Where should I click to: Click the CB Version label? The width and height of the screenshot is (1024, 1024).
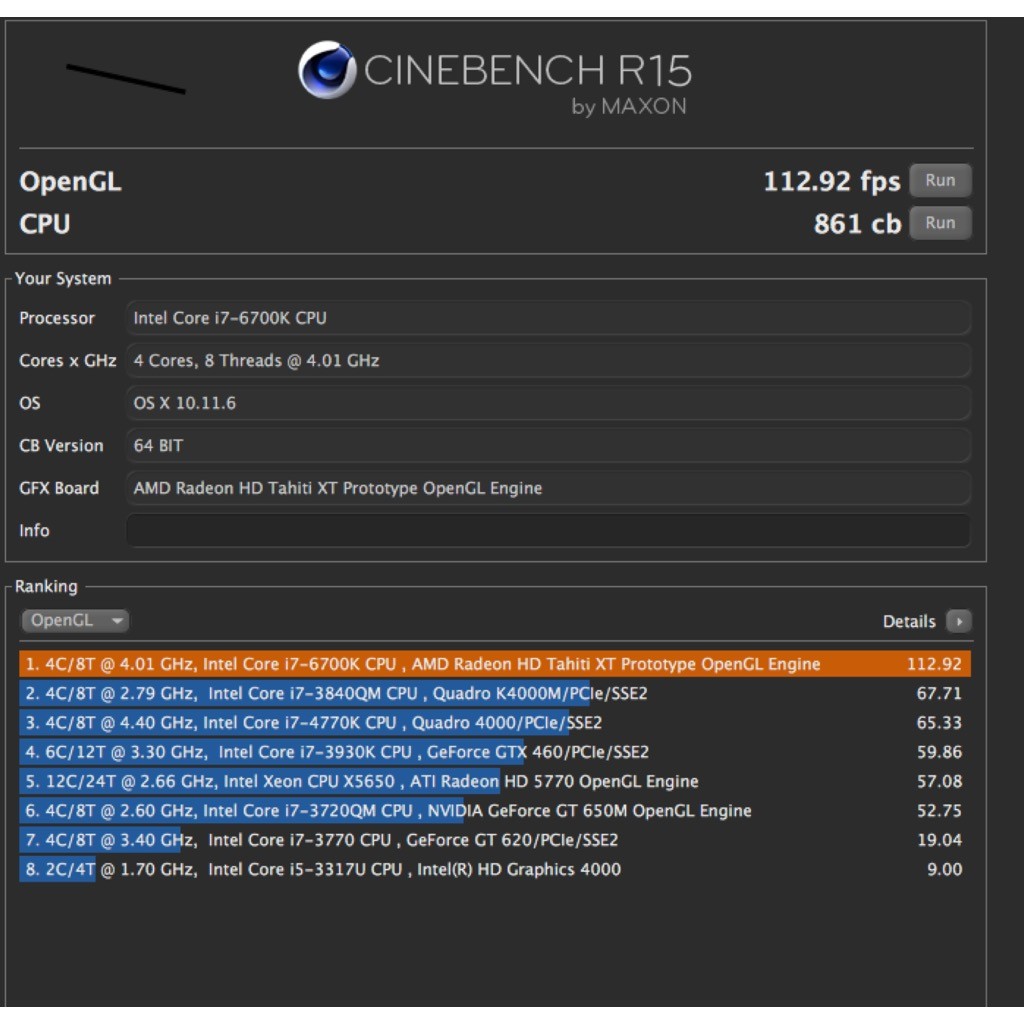click(61, 445)
